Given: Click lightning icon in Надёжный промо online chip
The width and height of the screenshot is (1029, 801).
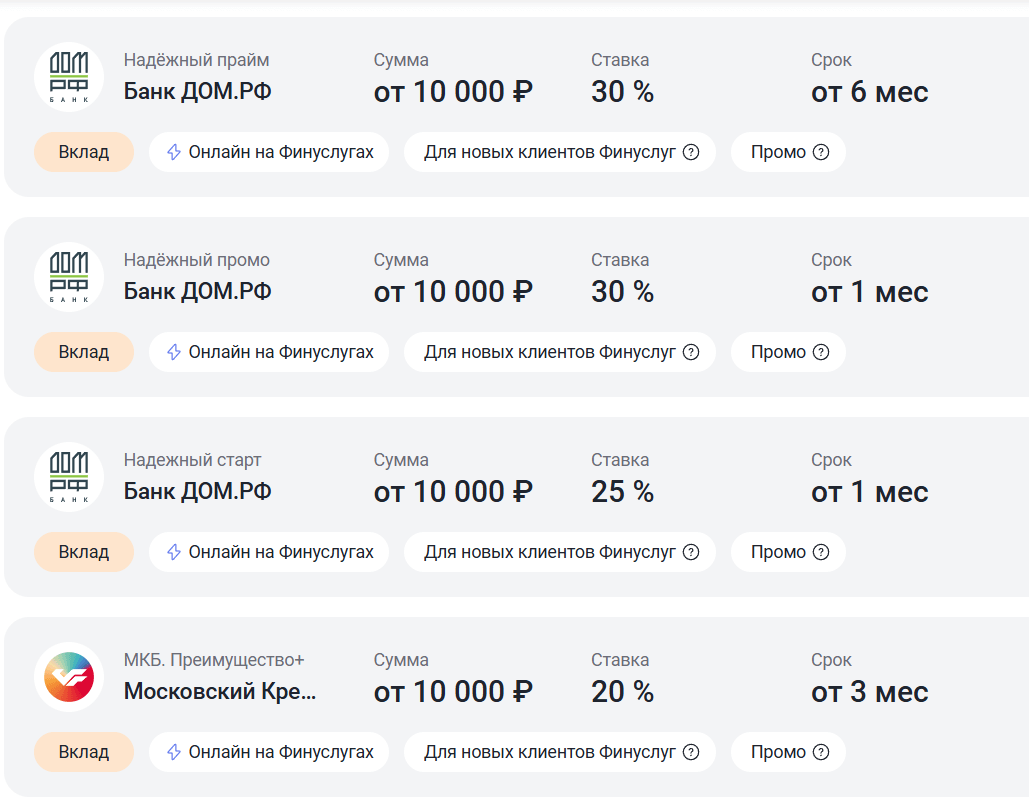Looking at the screenshot, I should click(174, 352).
